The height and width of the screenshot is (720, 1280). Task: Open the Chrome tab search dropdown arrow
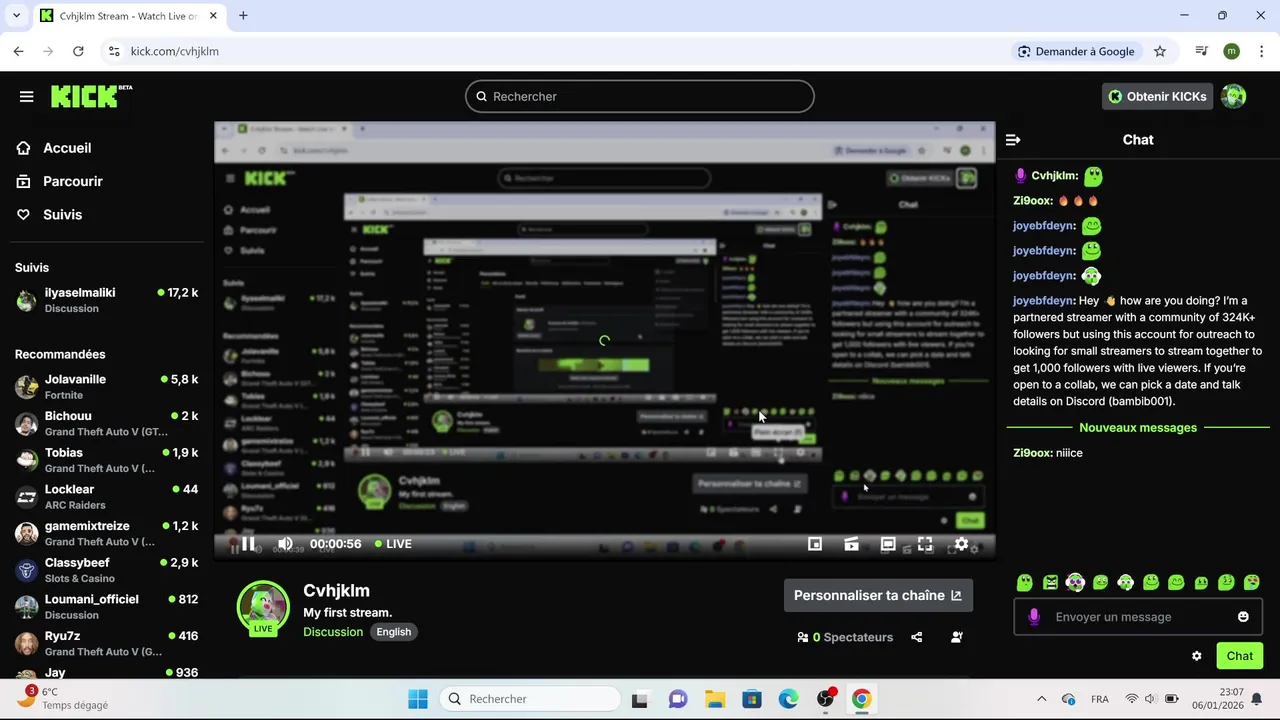(x=16, y=16)
